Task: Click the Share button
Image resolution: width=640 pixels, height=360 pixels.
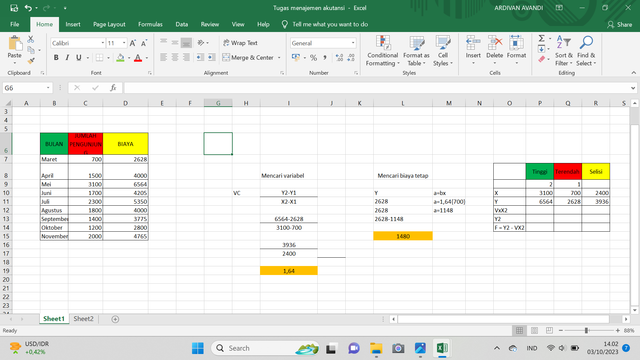Action: (x=620, y=24)
